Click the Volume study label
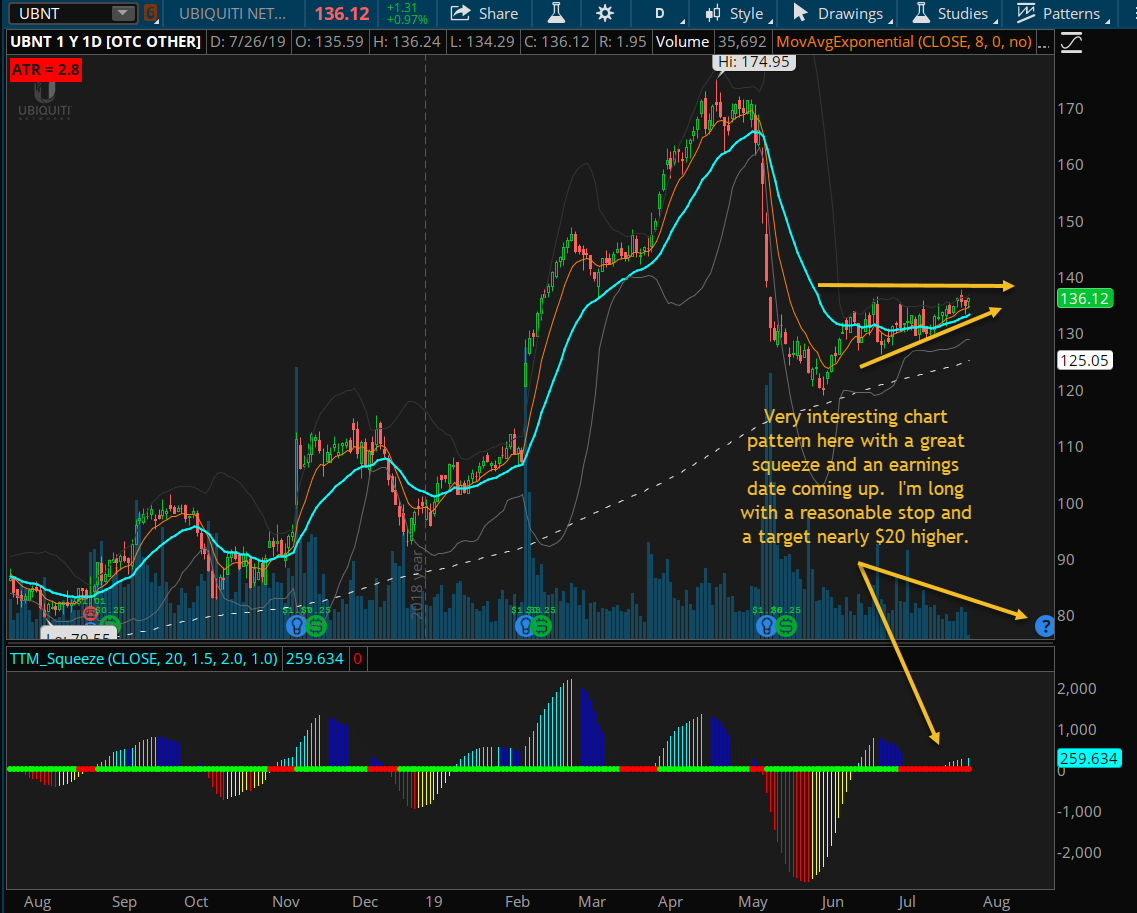This screenshot has height=913, width=1137. click(682, 41)
